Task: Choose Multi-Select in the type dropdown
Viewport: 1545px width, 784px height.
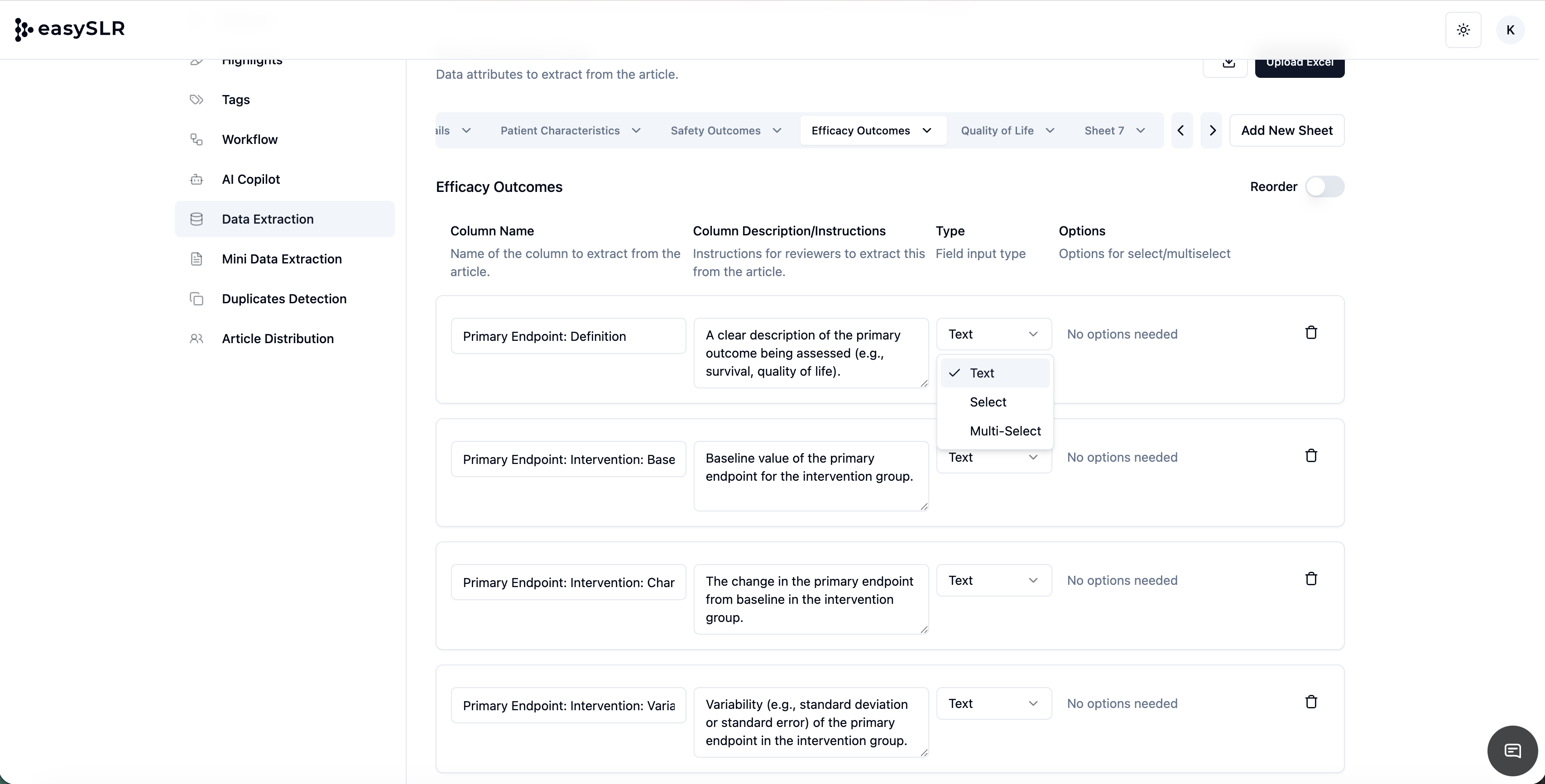Action: [x=1005, y=431]
